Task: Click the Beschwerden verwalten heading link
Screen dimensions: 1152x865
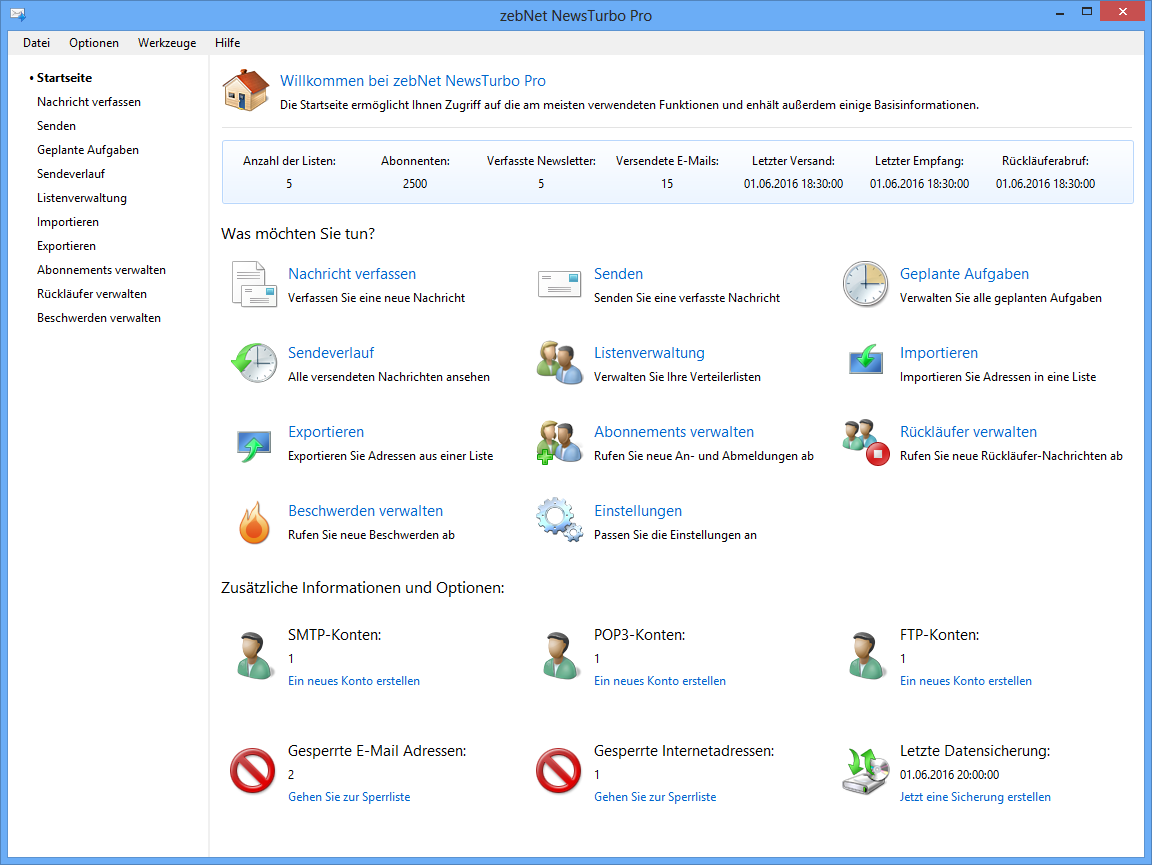Action: point(365,511)
